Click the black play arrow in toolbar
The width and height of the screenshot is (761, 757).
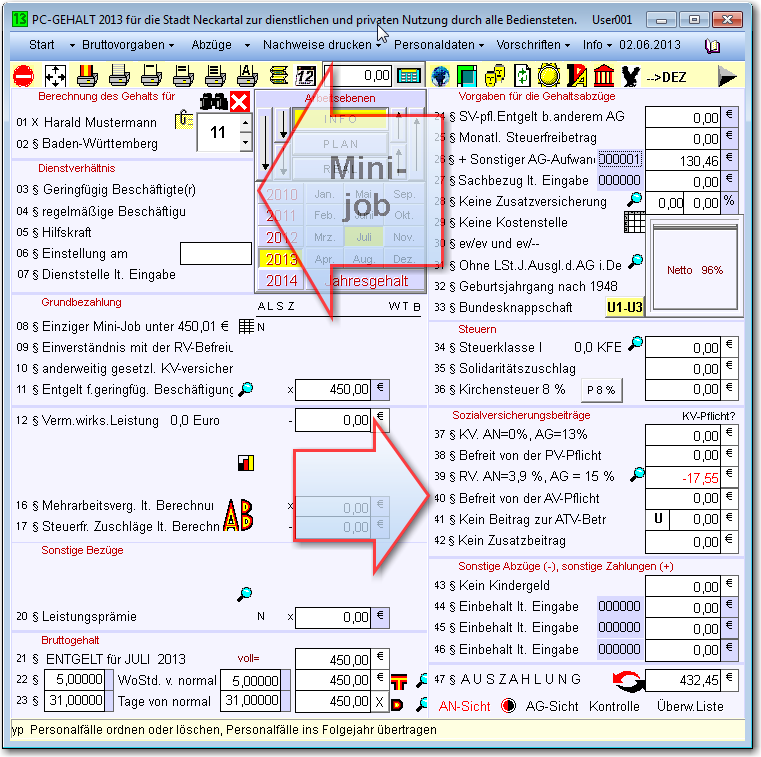coord(727,76)
